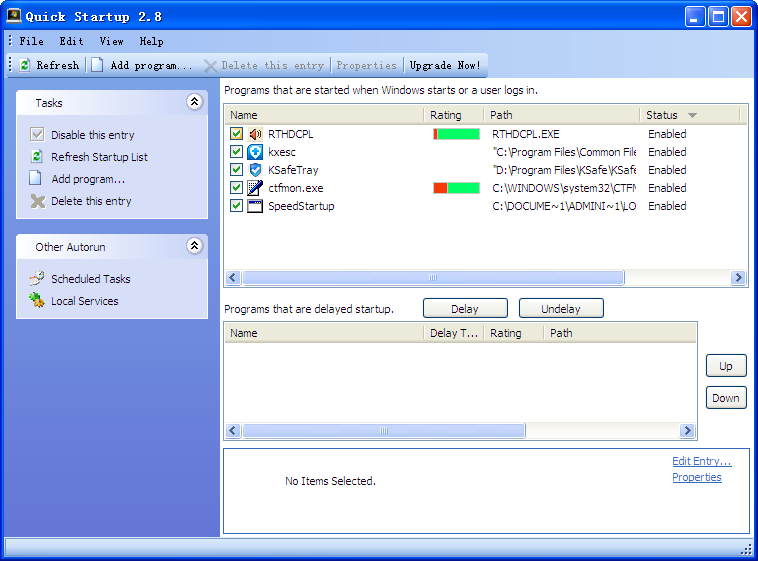Click the ctfmon.exe pencil icon
The width and height of the screenshot is (758, 561).
click(x=255, y=188)
